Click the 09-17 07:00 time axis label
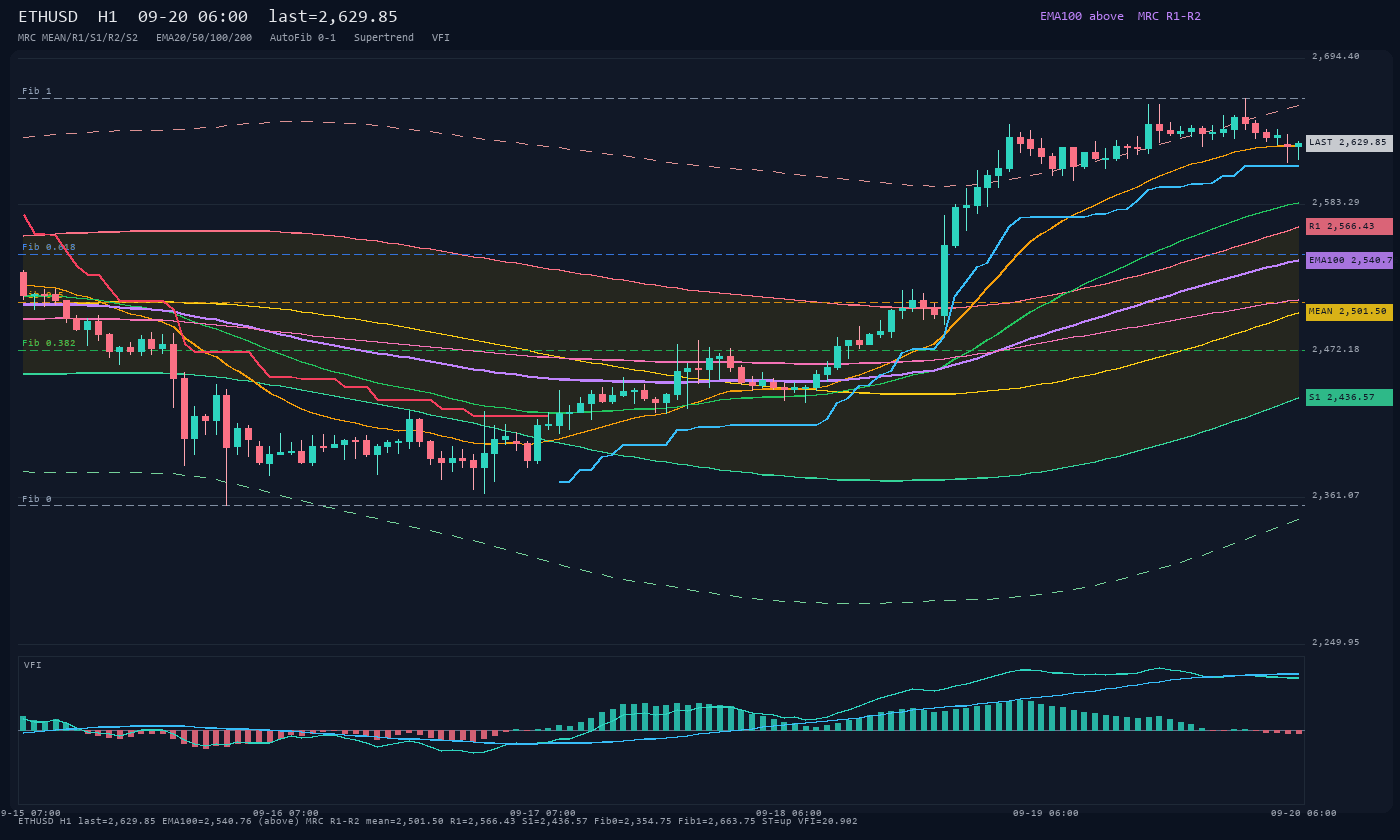 point(543,813)
